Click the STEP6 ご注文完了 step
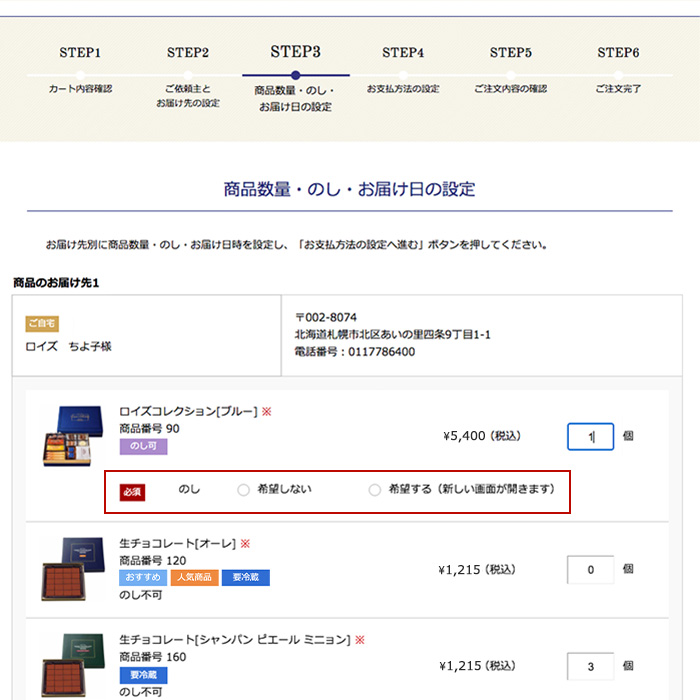700x700 pixels. tap(618, 71)
